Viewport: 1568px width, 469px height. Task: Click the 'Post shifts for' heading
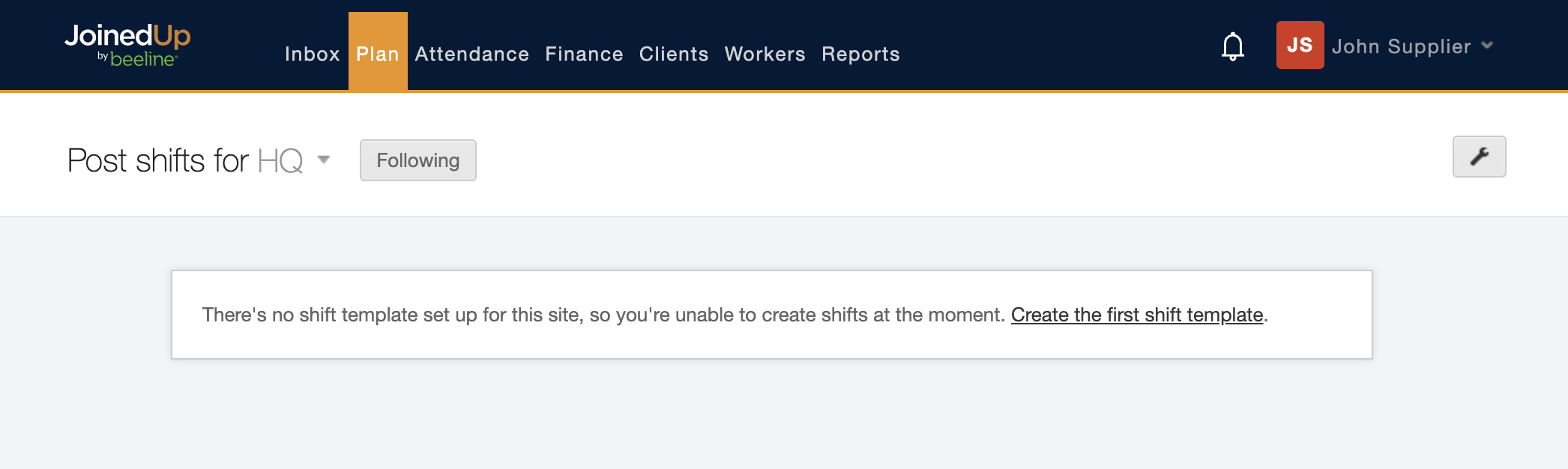click(157, 160)
